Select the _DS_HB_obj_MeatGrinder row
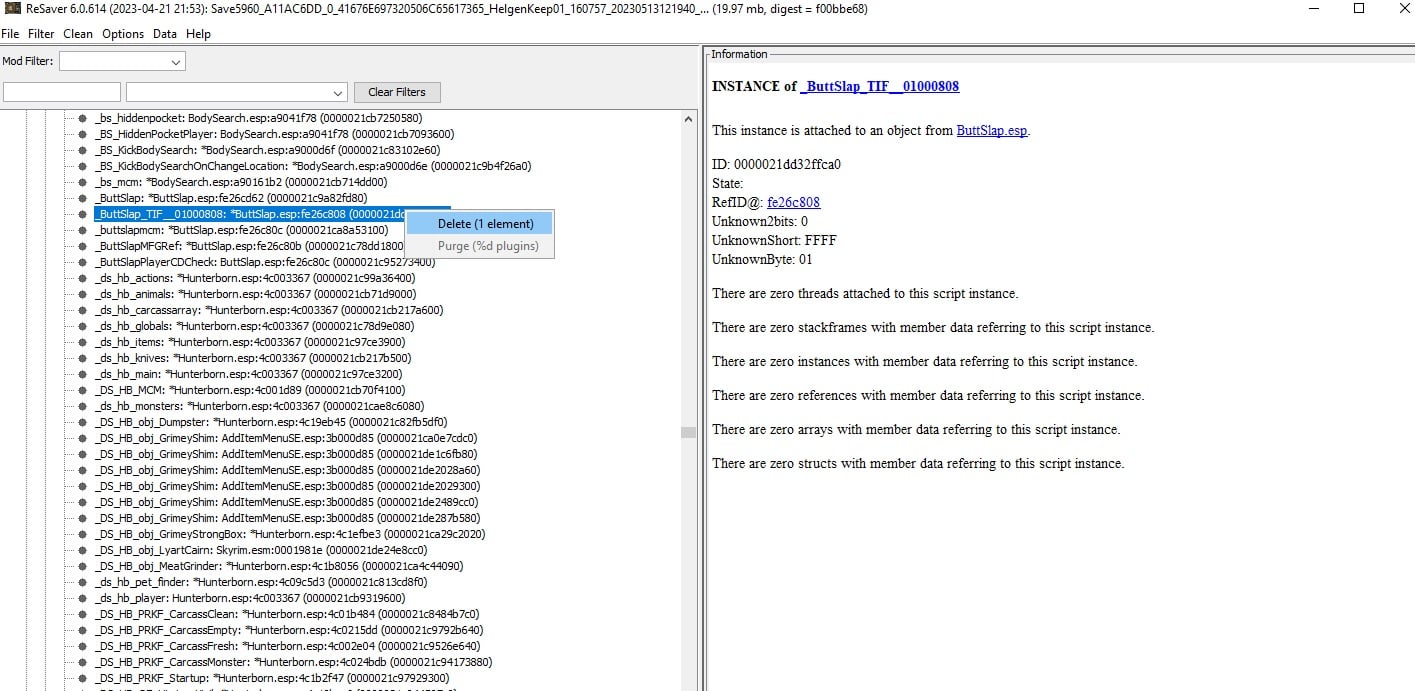The width and height of the screenshot is (1415, 691). [279, 566]
